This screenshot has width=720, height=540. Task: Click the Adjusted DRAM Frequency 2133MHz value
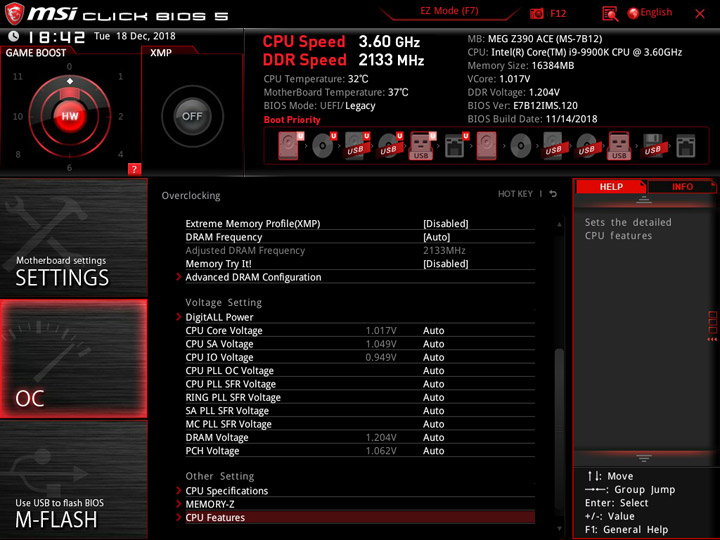coord(444,251)
